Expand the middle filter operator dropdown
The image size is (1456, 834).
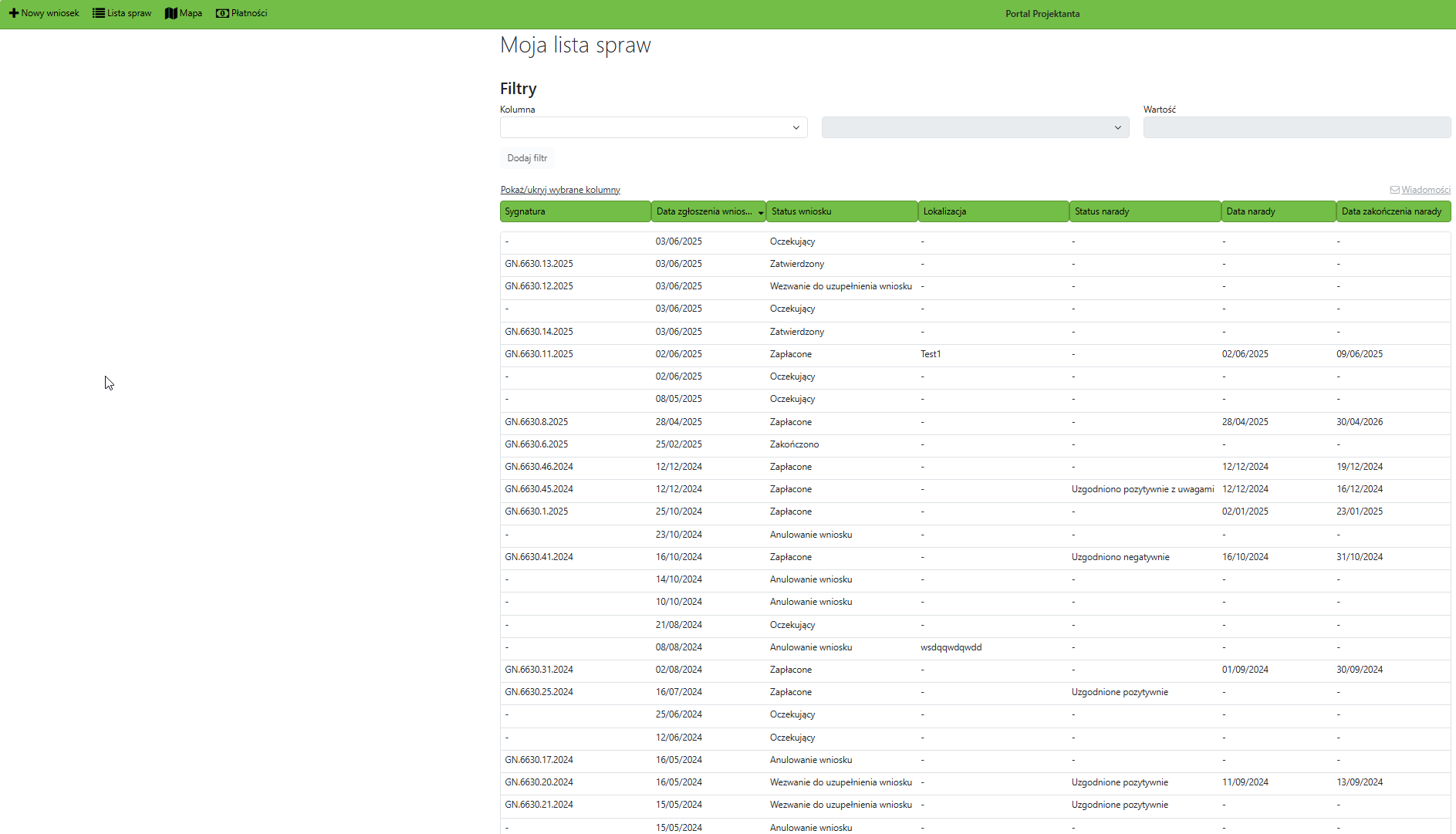975,127
